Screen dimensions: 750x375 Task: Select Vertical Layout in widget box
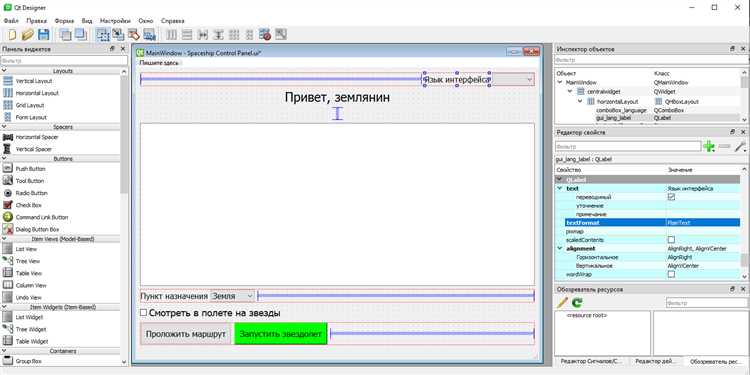point(28,81)
